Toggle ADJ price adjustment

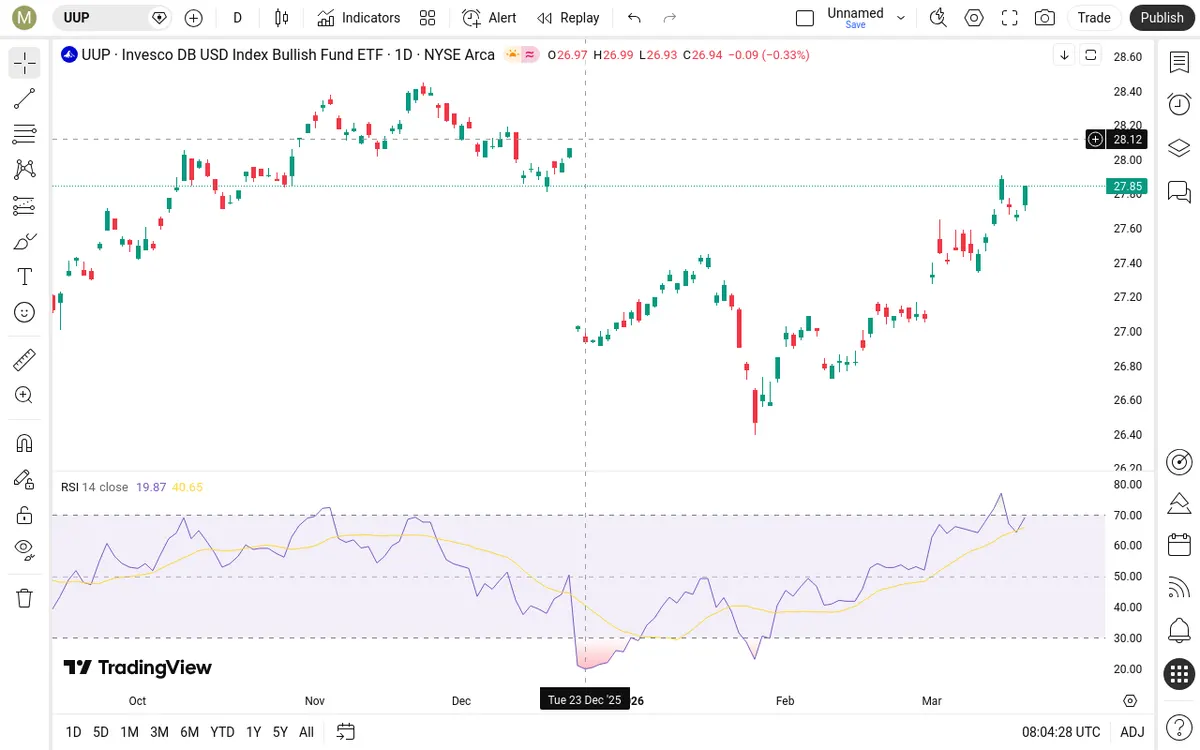(1132, 732)
